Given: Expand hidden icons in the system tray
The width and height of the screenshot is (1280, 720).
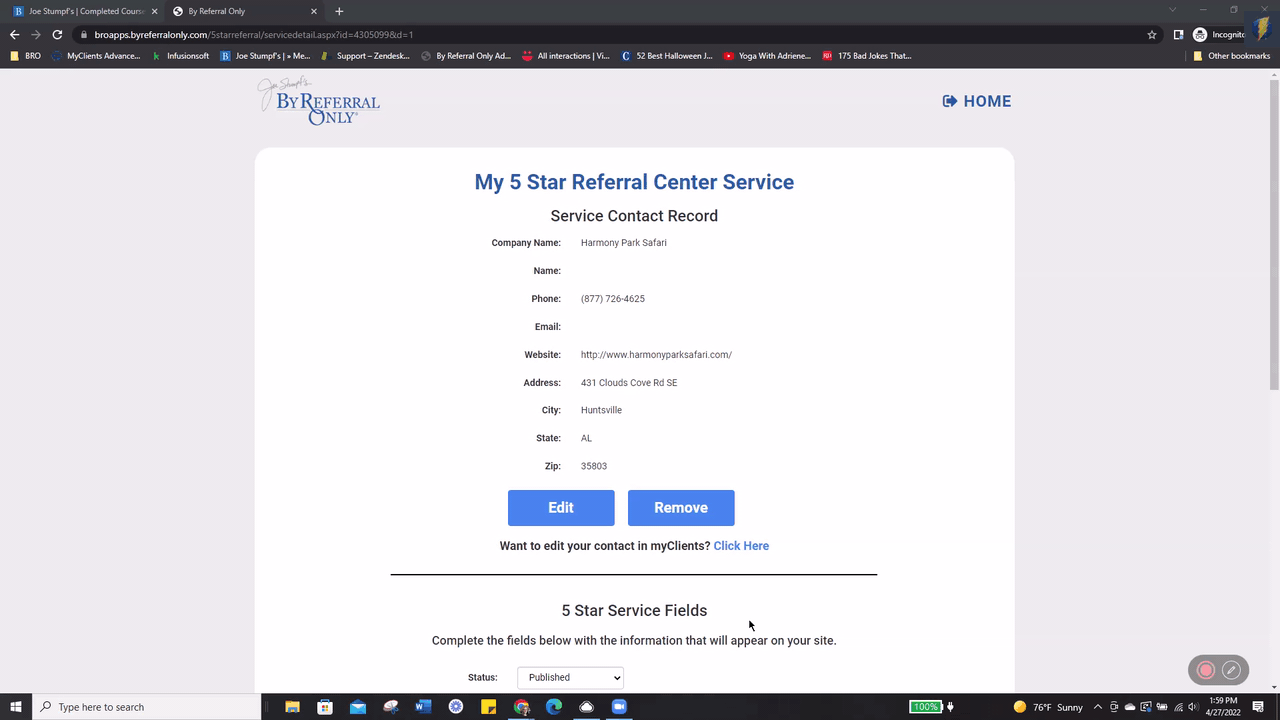Looking at the screenshot, I should point(1097,707).
